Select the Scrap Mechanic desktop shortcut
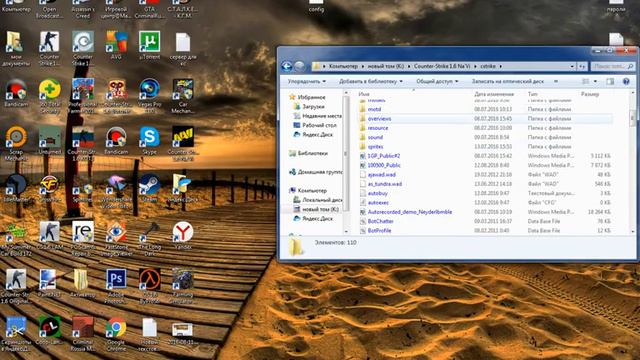640x360 pixels. (x=16, y=143)
